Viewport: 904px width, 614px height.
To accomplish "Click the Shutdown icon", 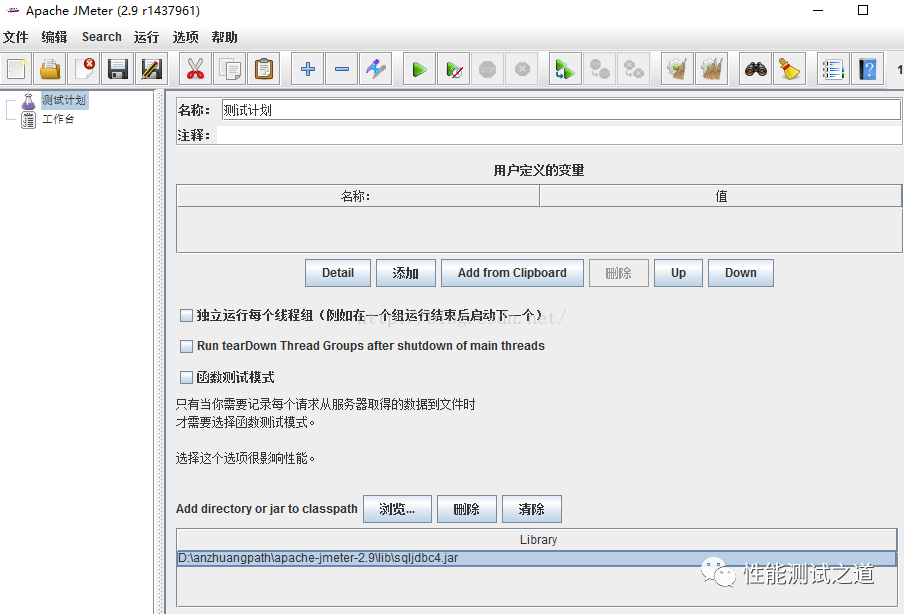I will [522, 69].
